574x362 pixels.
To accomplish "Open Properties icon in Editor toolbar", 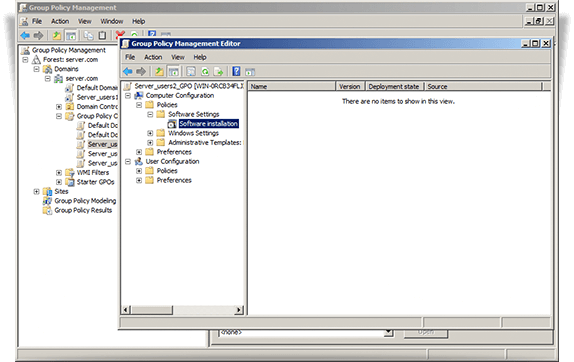I will point(191,71).
